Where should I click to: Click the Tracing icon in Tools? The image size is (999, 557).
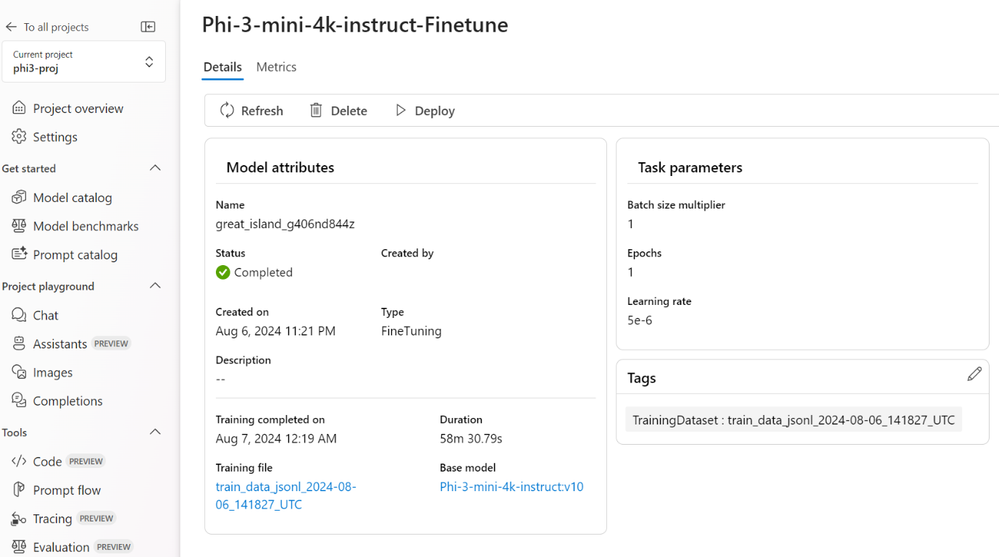point(19,519)
